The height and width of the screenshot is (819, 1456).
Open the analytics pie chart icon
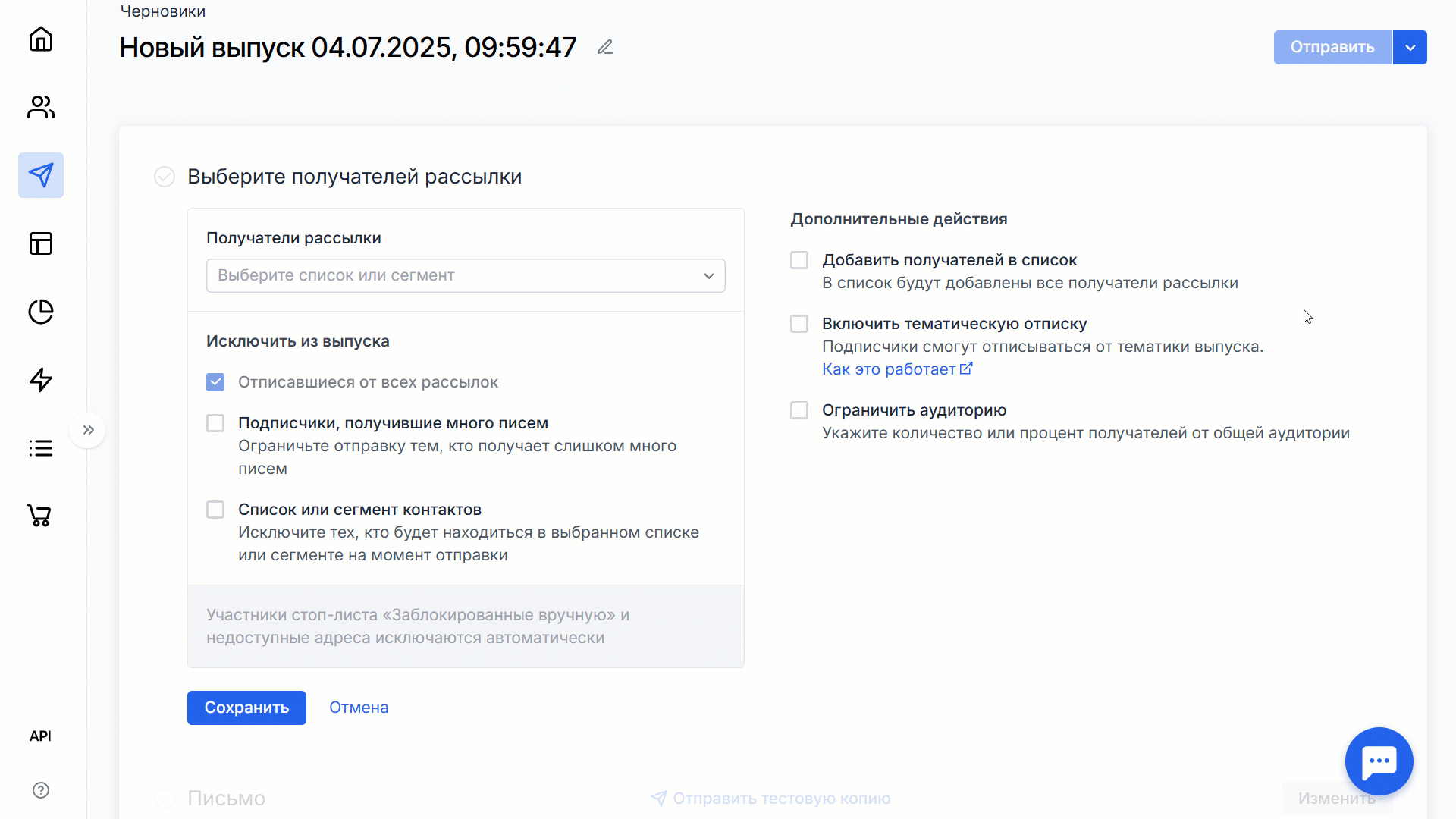[x=41, y=312]
